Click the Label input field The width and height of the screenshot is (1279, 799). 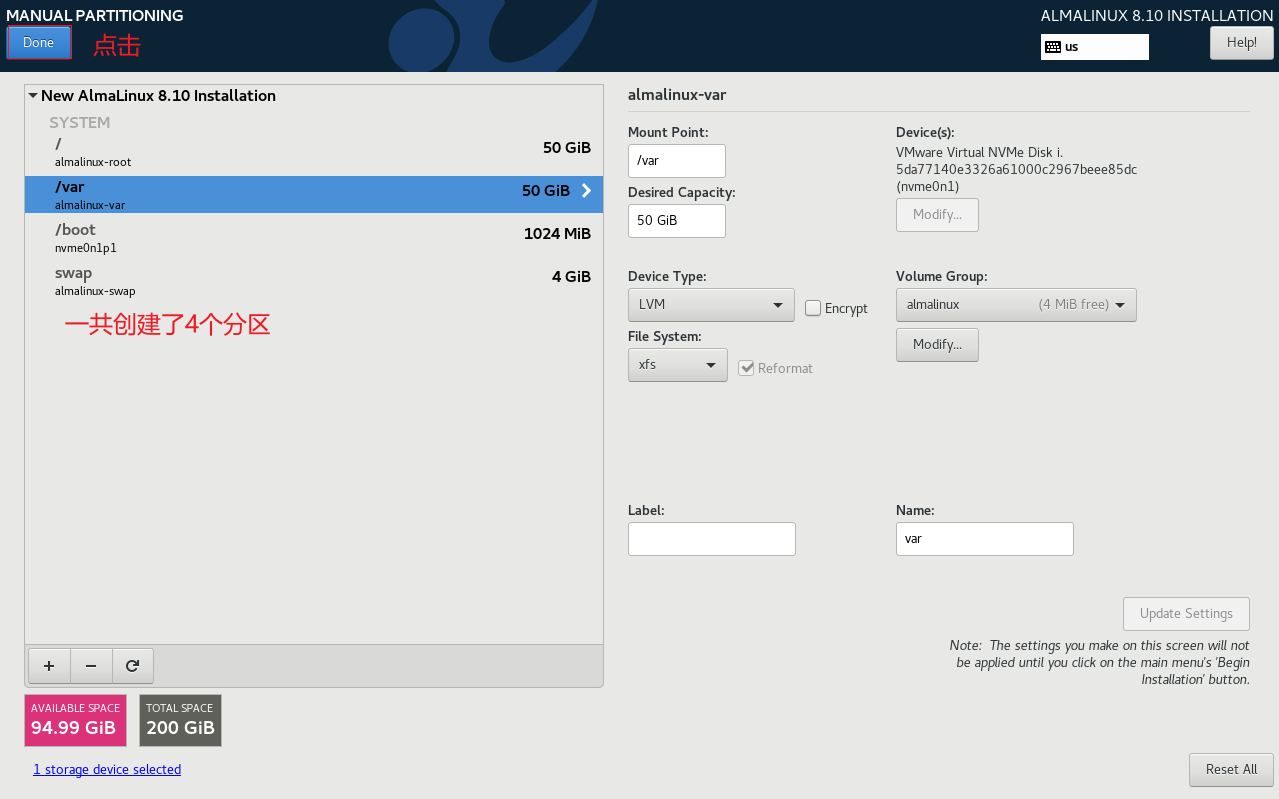click(x=712, y=539)
